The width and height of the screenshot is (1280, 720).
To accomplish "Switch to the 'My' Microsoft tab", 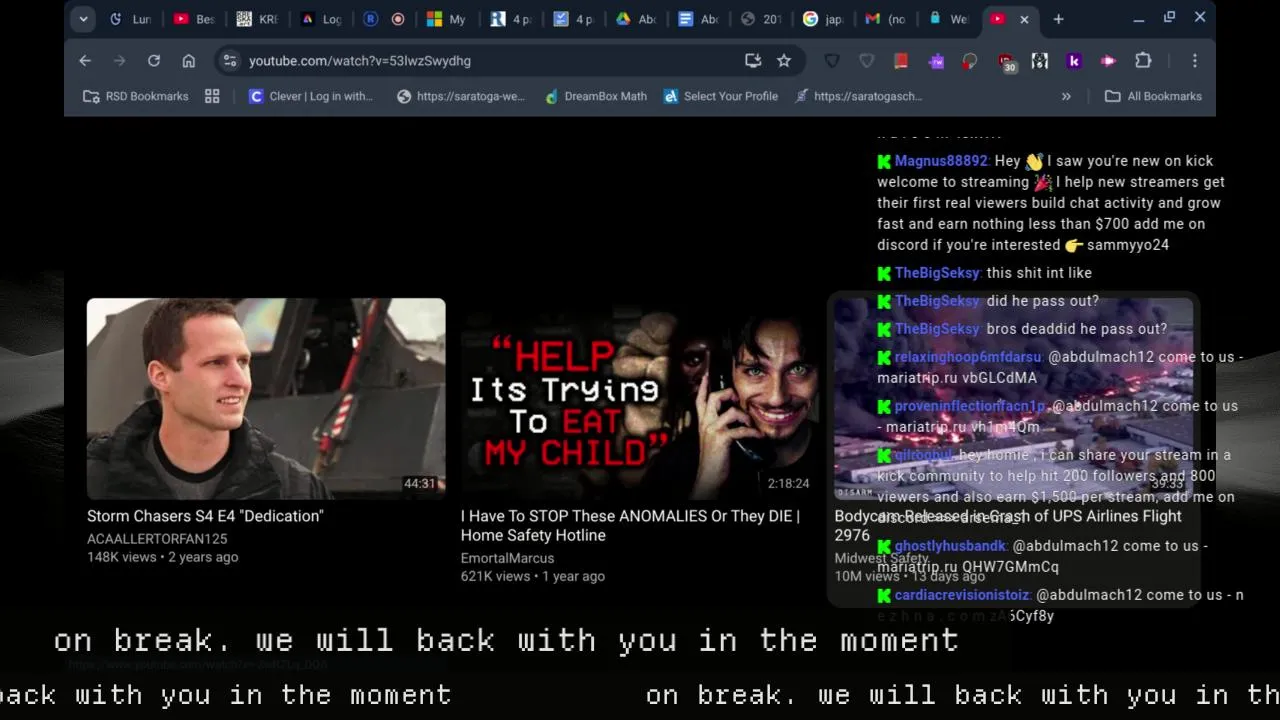I will pos(446,19).
